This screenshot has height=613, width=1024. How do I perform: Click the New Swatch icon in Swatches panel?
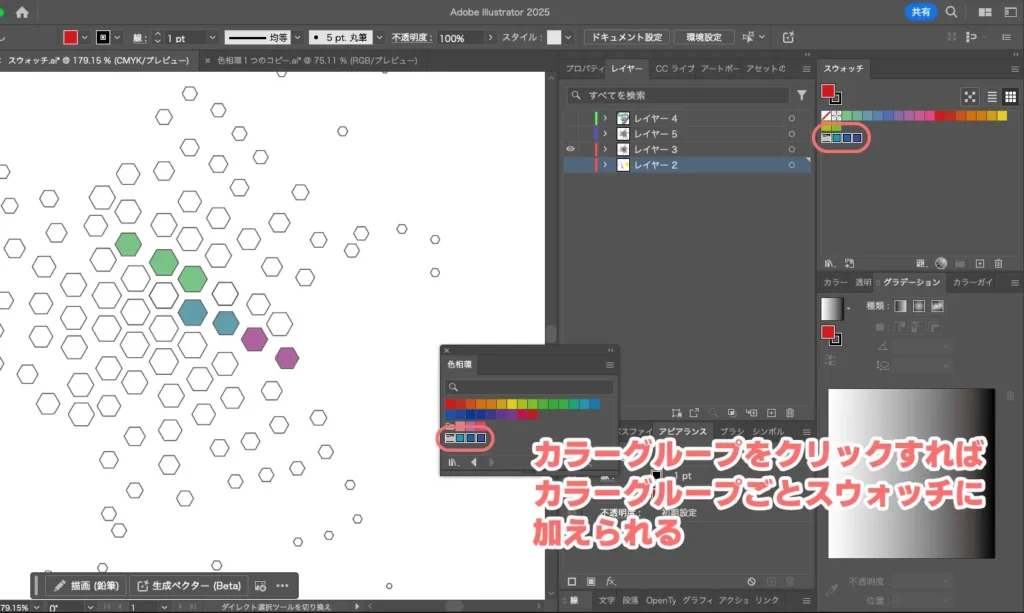pyautogui.click(x=981, y=263)
